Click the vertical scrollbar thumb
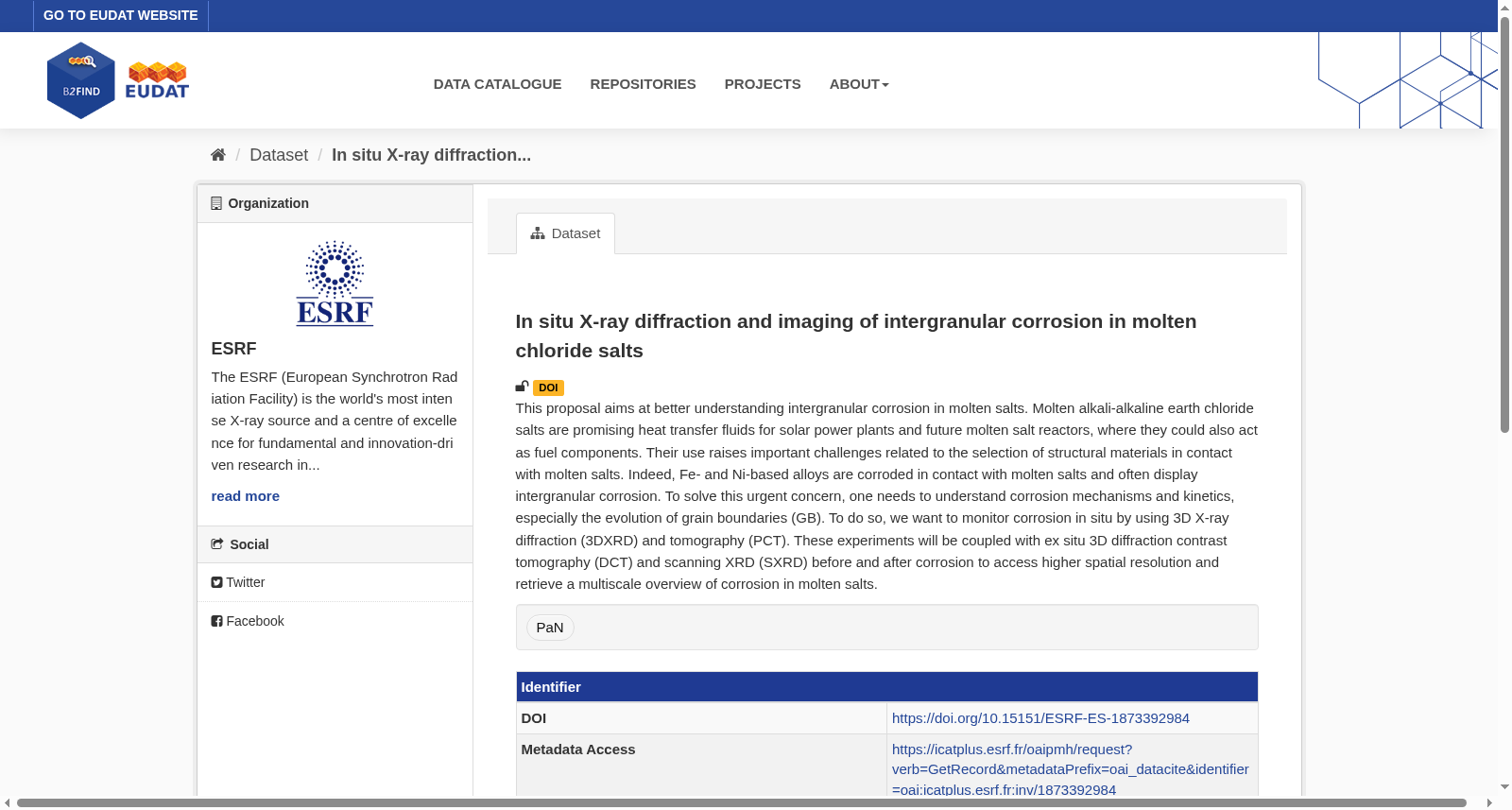This screenshot has width=1512, height=810. [1504, 224]
